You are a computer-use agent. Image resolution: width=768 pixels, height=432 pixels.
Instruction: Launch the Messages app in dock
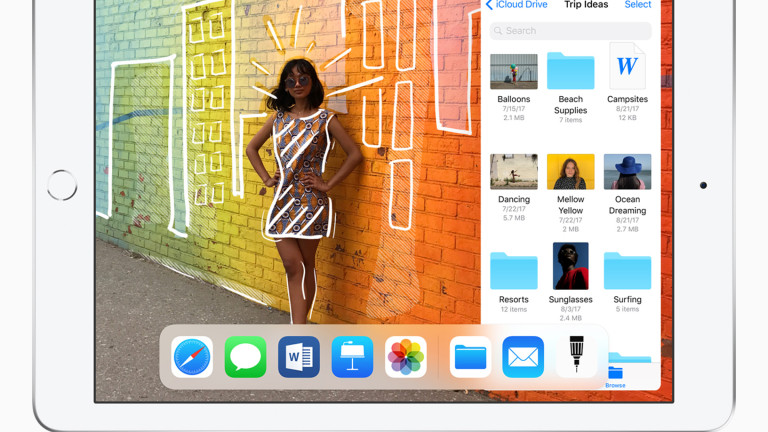245,357
